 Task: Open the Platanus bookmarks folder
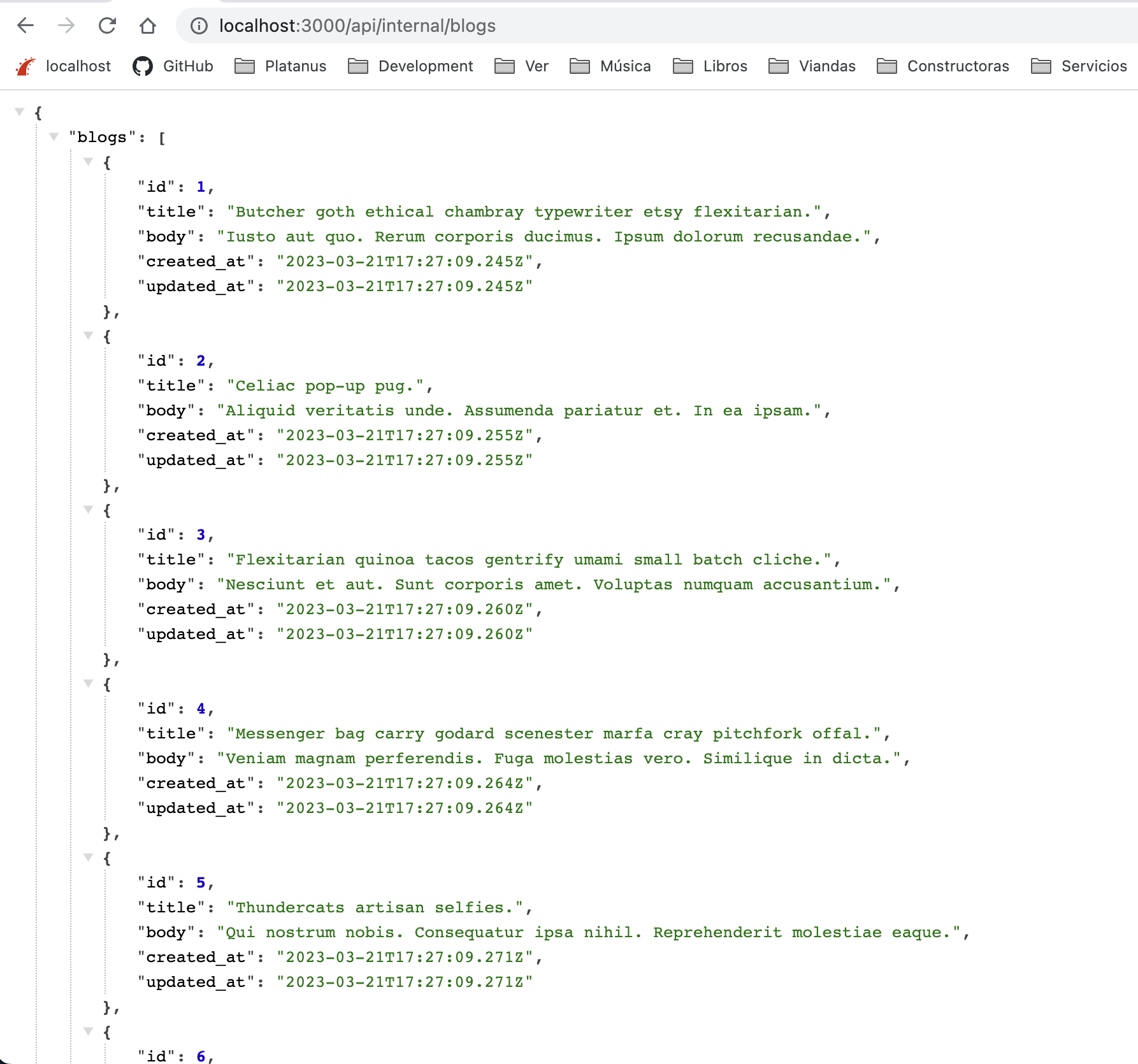tap(280, 66)
